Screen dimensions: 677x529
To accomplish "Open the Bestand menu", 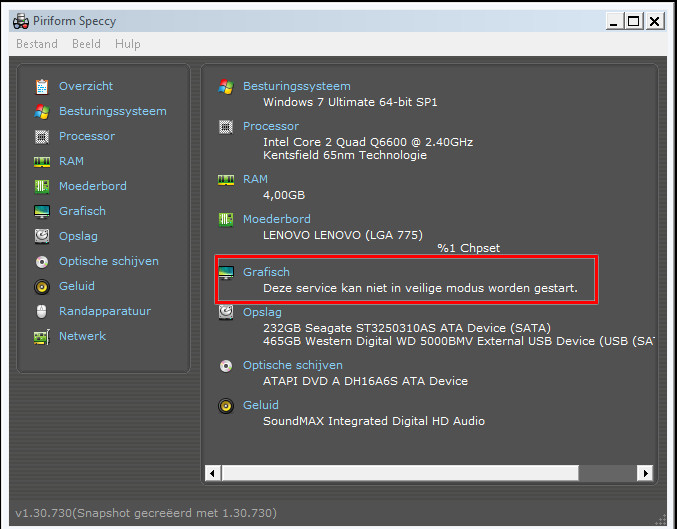I will [37, 44].
